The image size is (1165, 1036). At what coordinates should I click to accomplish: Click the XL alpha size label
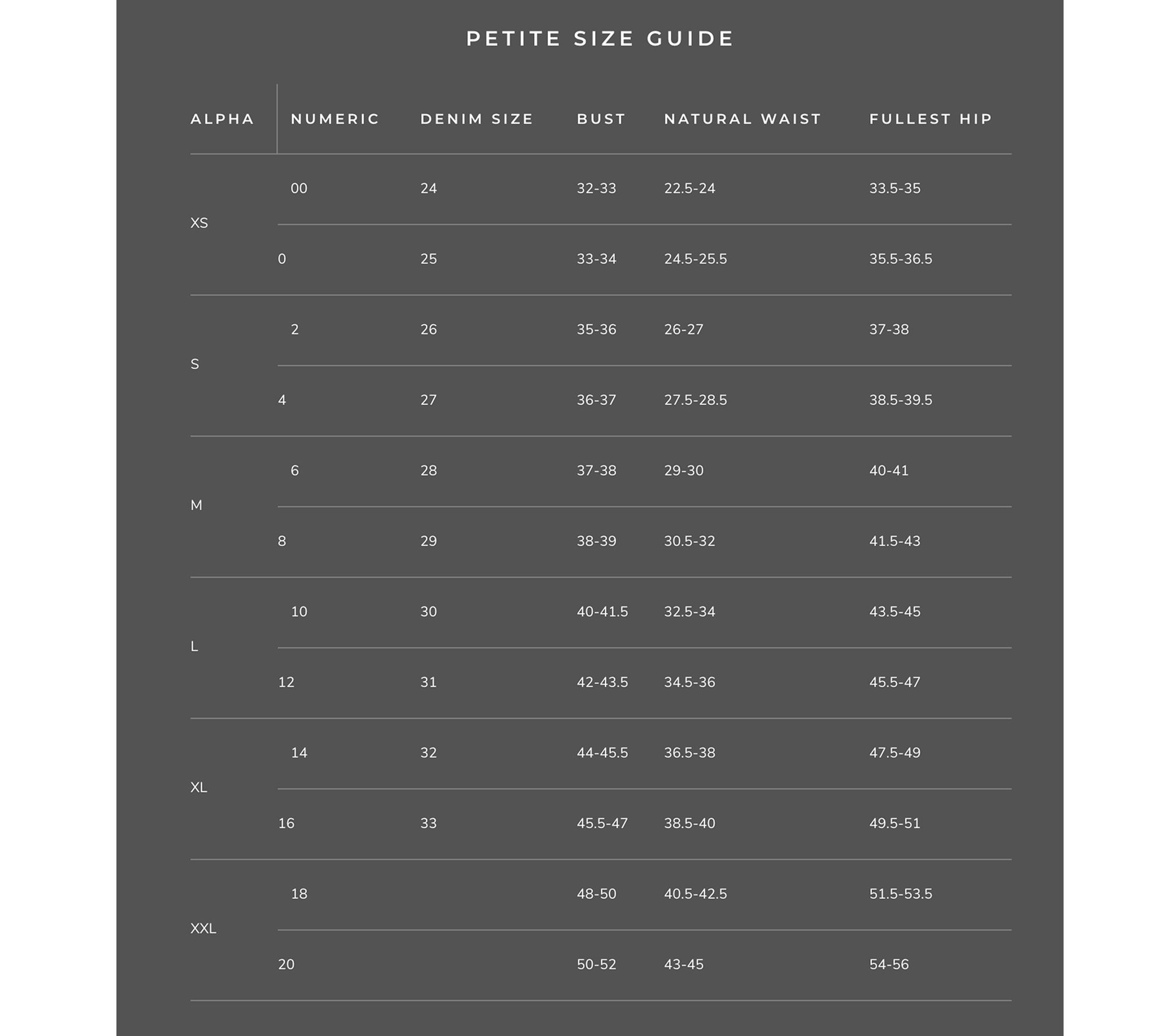199,787
